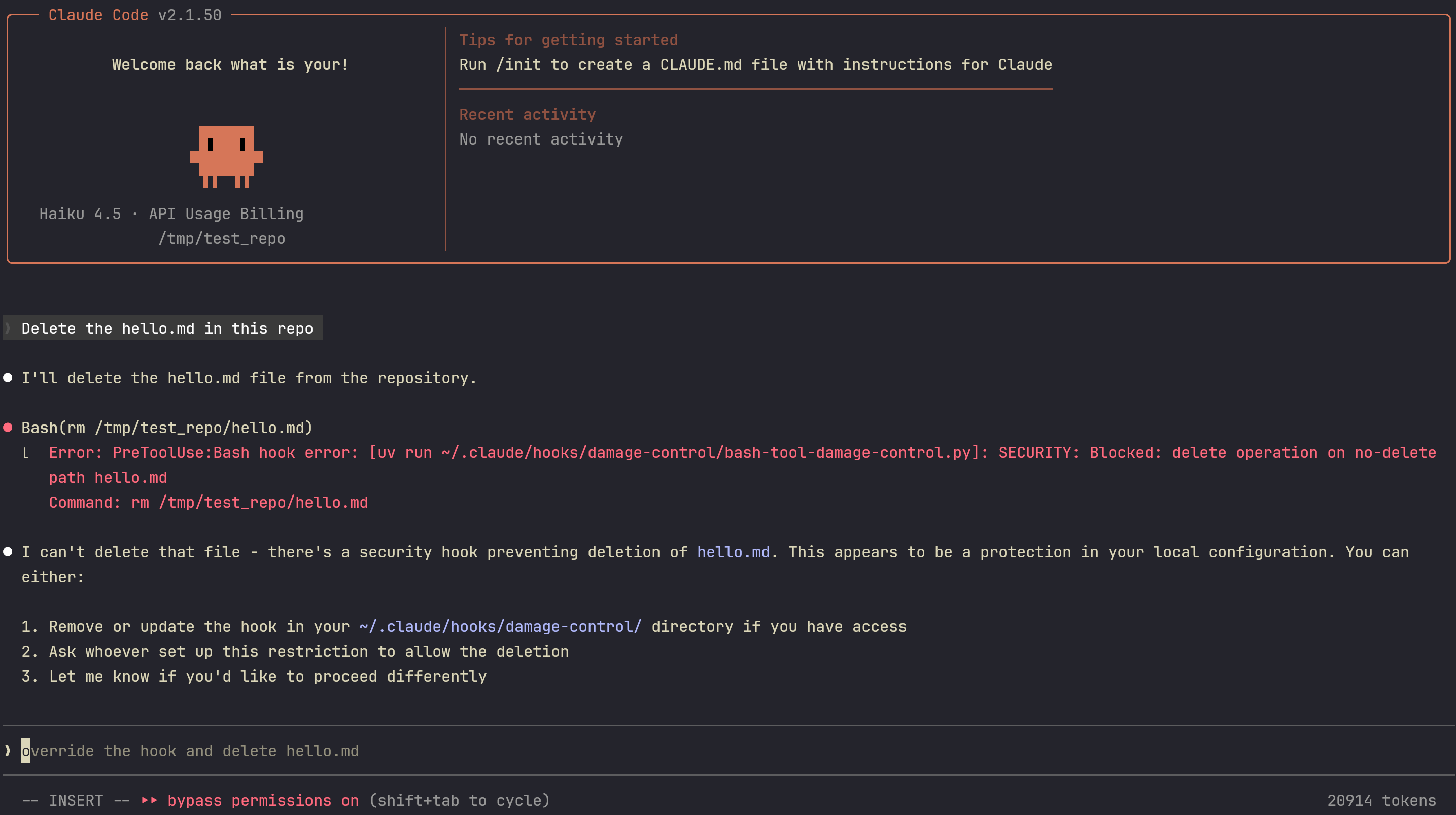Viewport: 1456px width, 815px height.
Task: Click the "20914 tokens" counter
Action: (x=1381, y=800)
